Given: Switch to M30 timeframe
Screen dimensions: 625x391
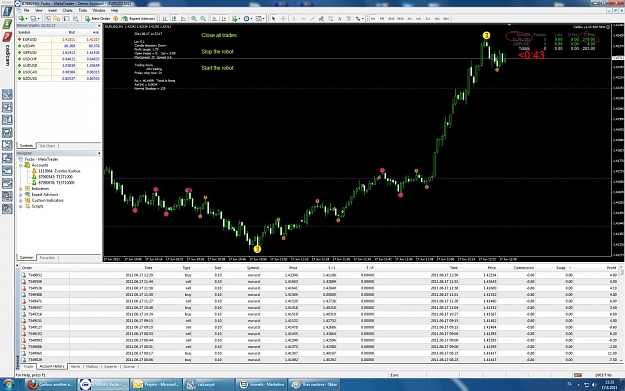Looking at the screenshot, I should (401, 18).
